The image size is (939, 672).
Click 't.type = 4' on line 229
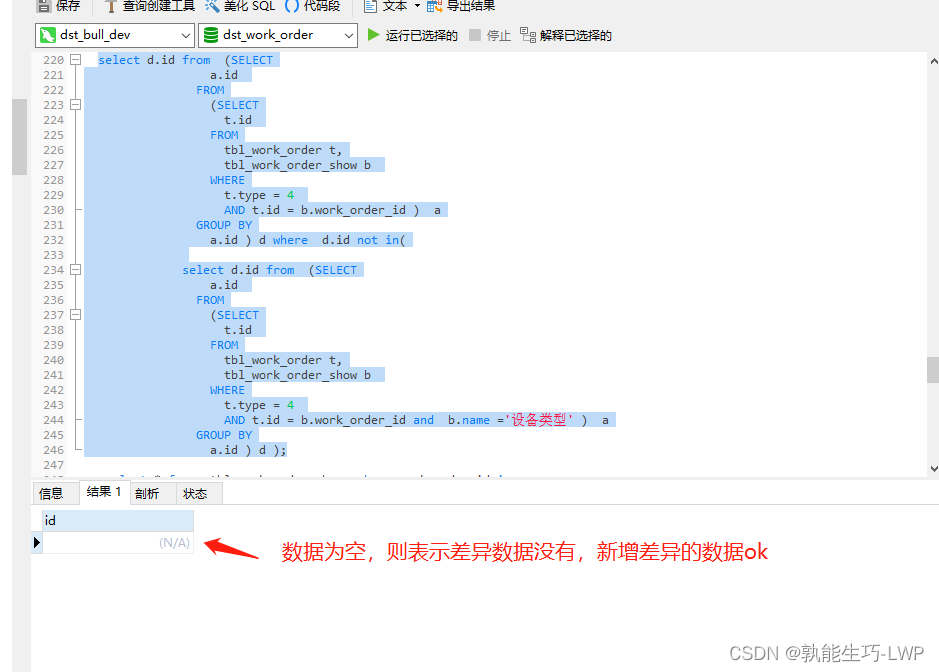point(259,195)
